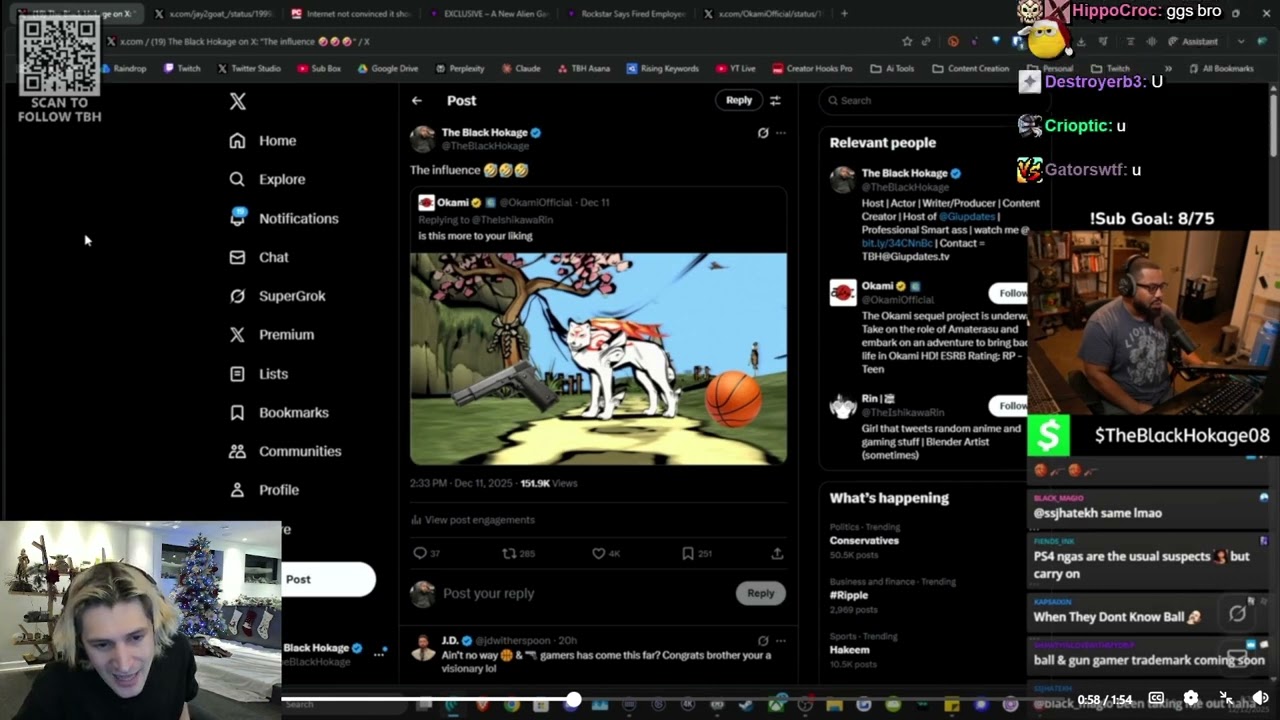Image resolution: width=1280 pixels, height=720 pixels.
Task: Click the Grok icon on Black Hokage's post
Action: click(x=763, y=133)
